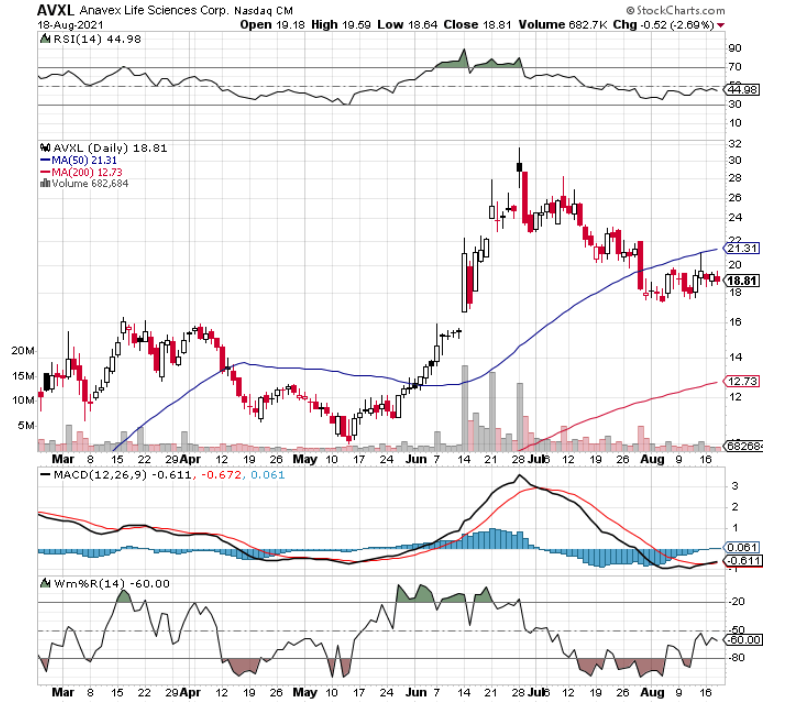Click the AVXL ticker symbol title

[56, 10]
